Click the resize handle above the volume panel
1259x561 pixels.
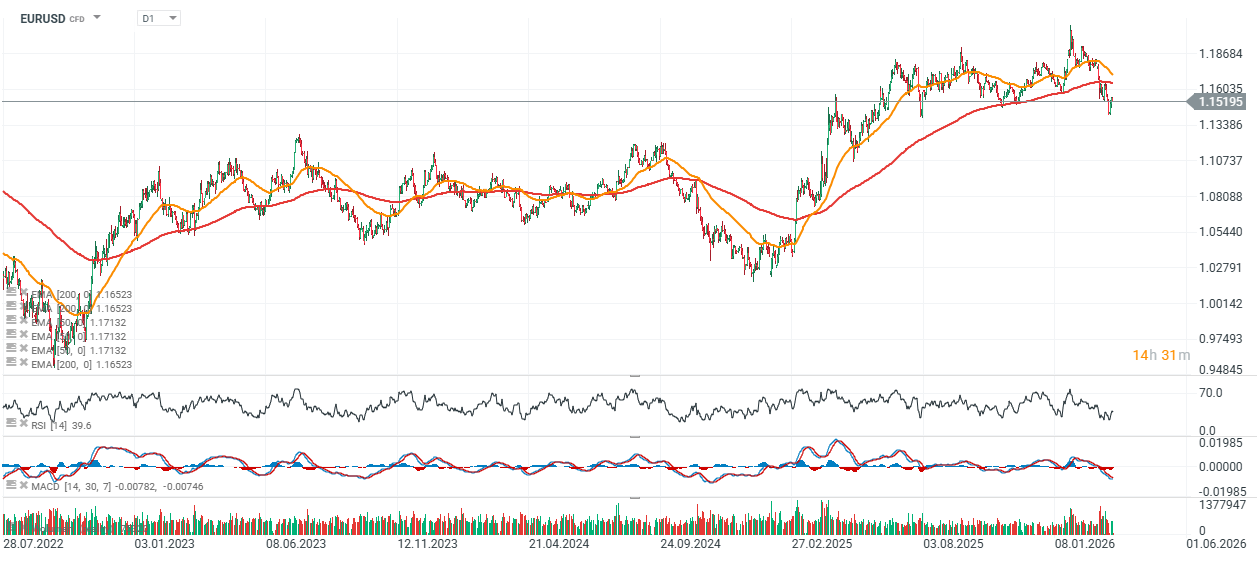634,497
